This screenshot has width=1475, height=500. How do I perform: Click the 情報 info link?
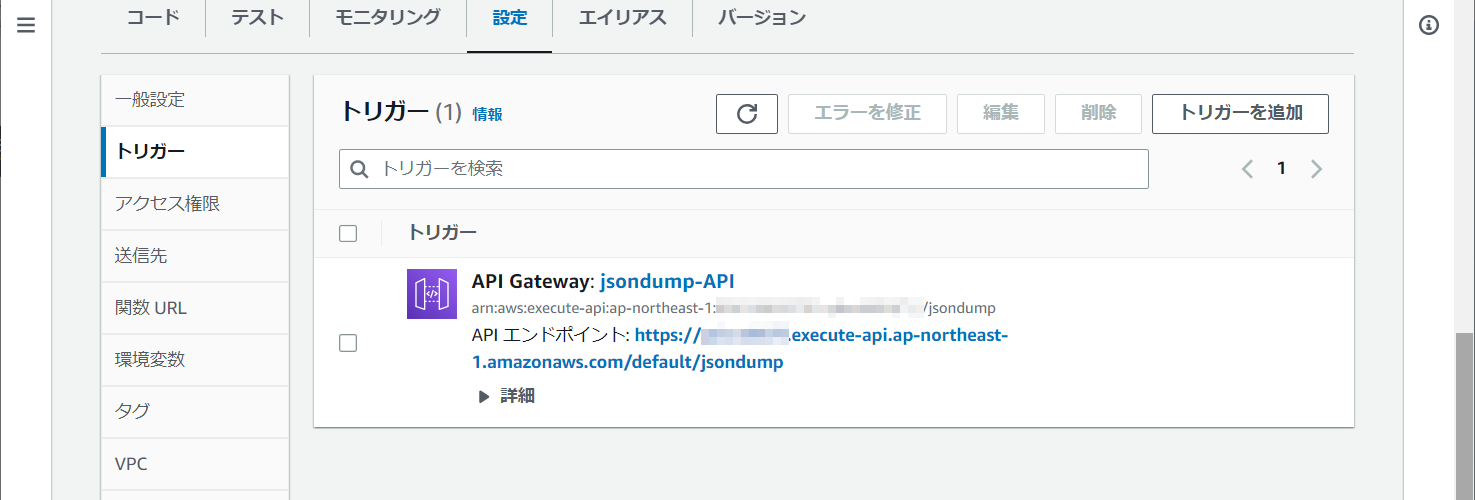(x=488, y=114)
